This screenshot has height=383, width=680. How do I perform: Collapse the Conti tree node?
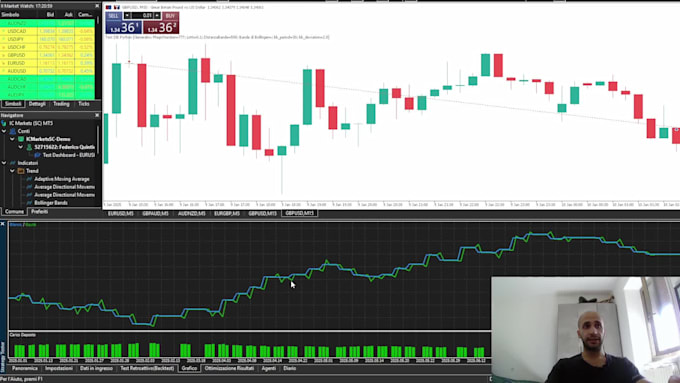(x=4, y=131)
